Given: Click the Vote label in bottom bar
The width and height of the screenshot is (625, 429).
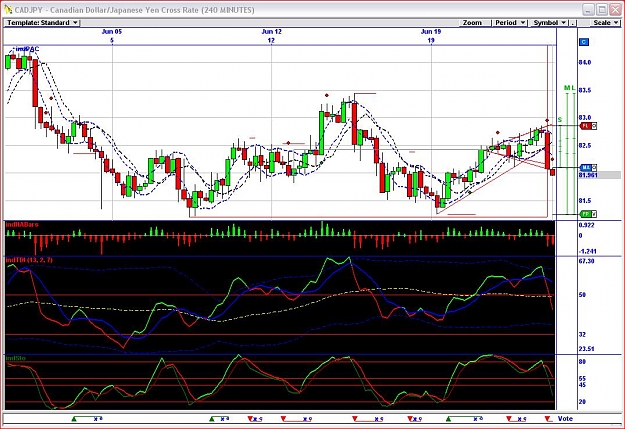Looking at the screenshot, I should (x=565, y=419).
